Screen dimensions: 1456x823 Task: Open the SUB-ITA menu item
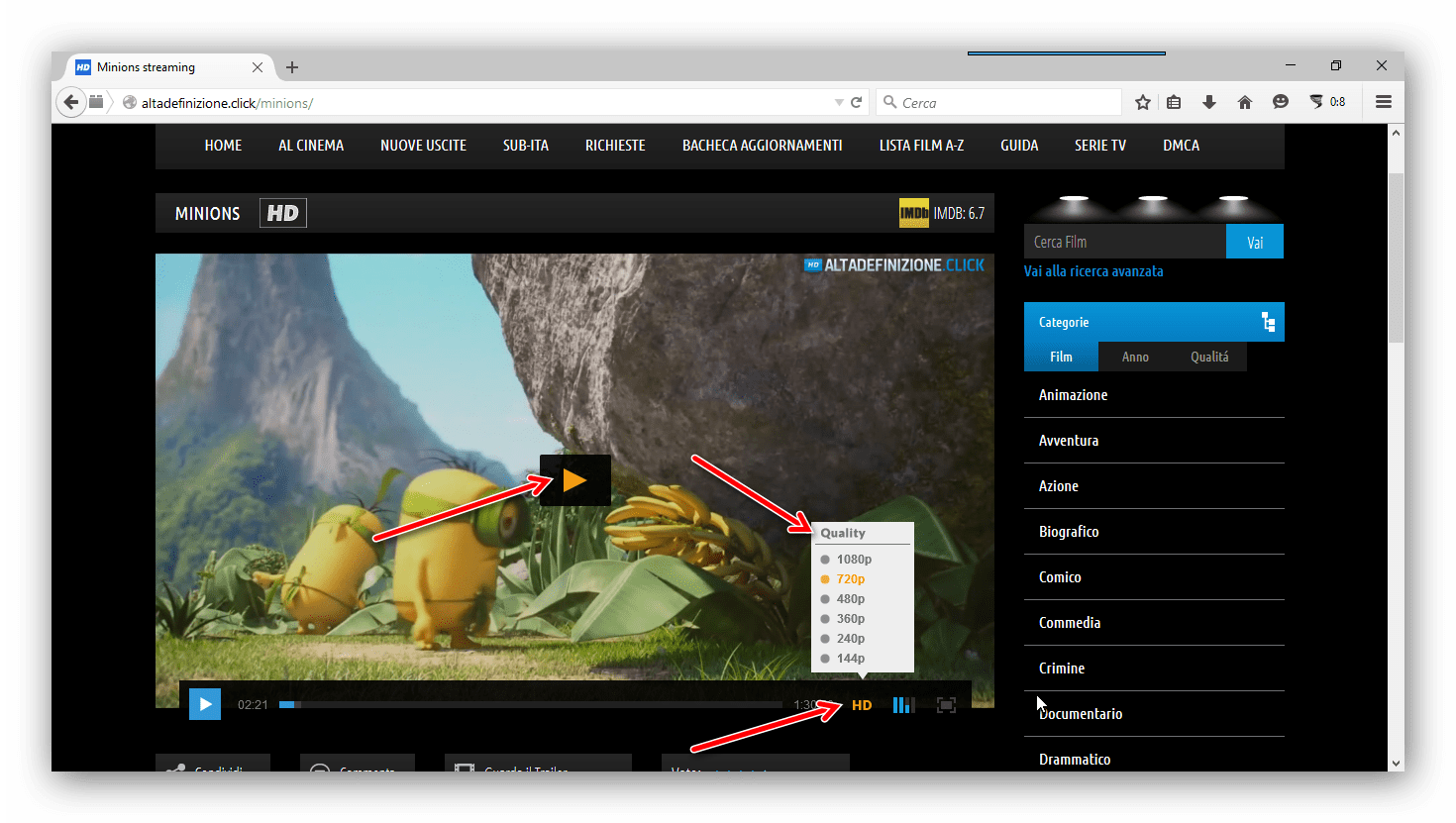pos(525,146)
